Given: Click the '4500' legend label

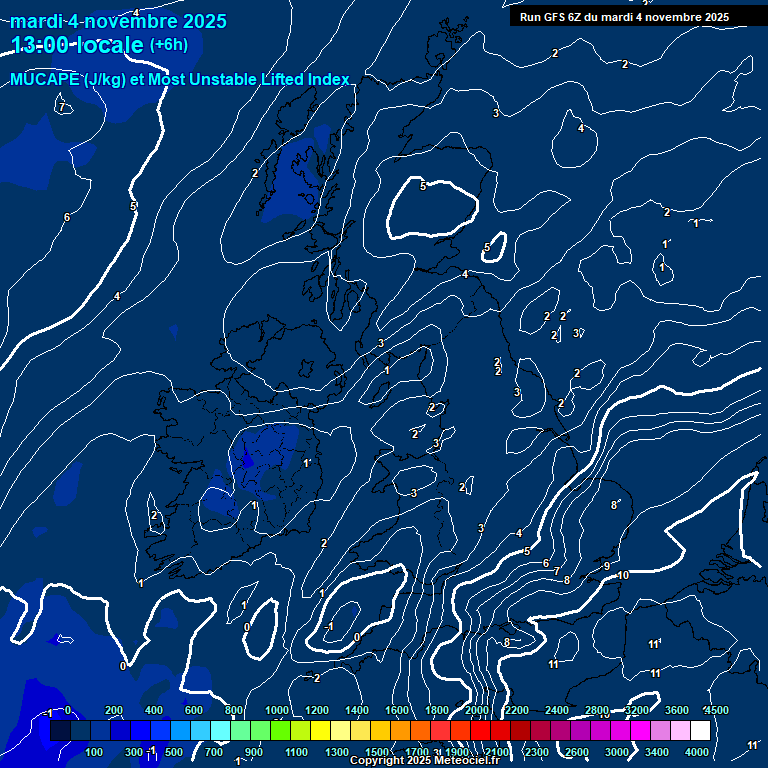Looking at the screenshot, I should tap(717, 710).
